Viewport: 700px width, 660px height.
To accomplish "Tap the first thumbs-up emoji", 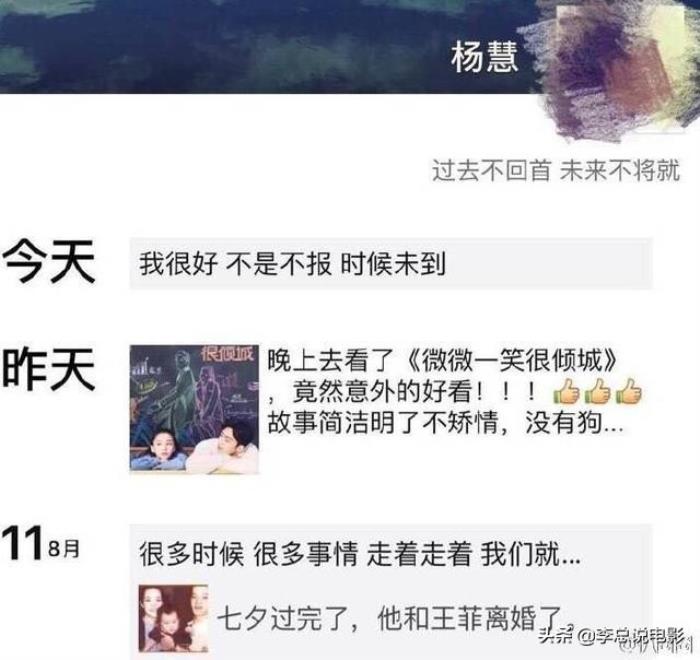I will click(567, 392).
